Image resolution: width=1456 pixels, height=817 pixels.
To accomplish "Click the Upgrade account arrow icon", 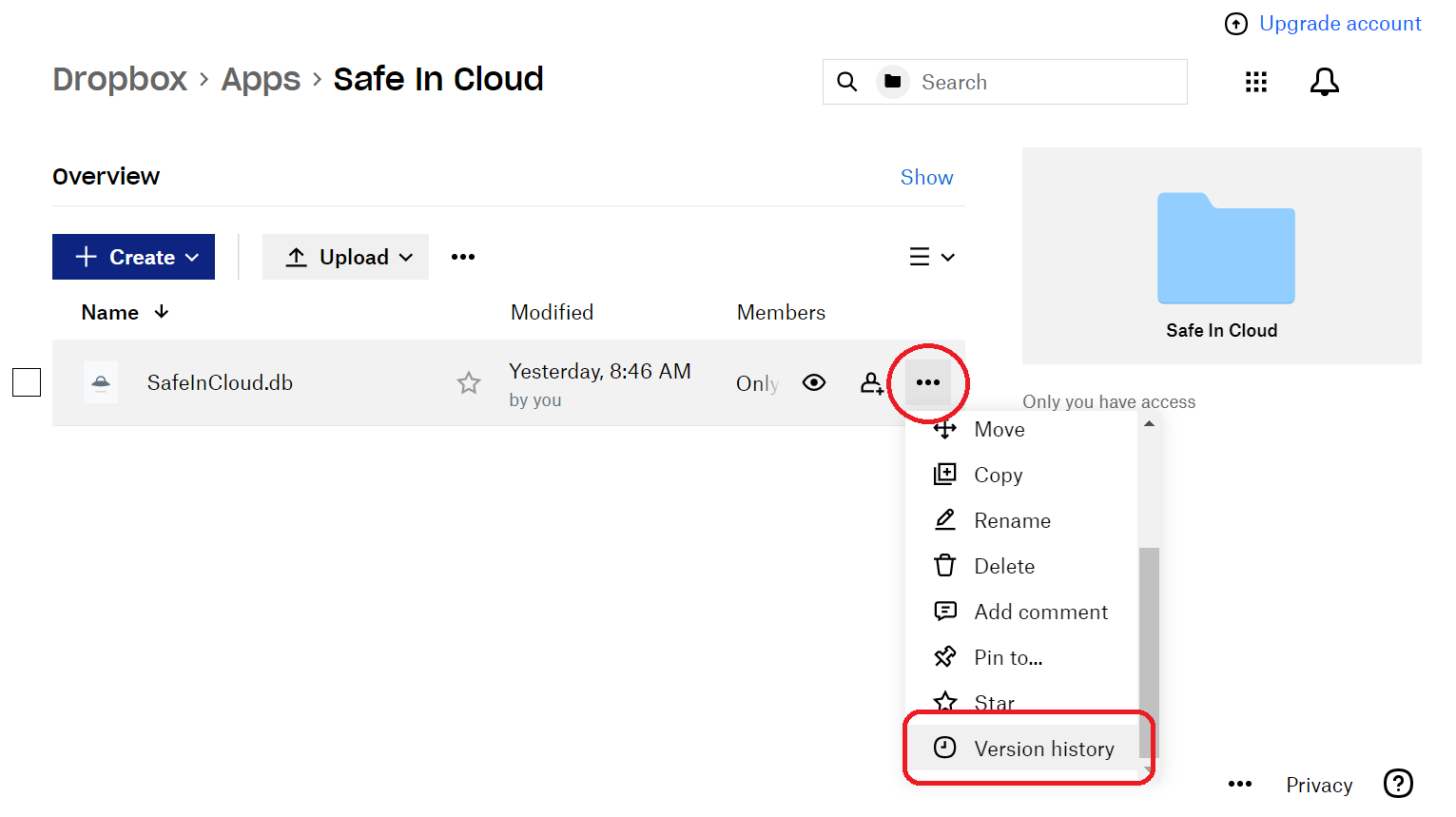I will tap(1235, 24).
